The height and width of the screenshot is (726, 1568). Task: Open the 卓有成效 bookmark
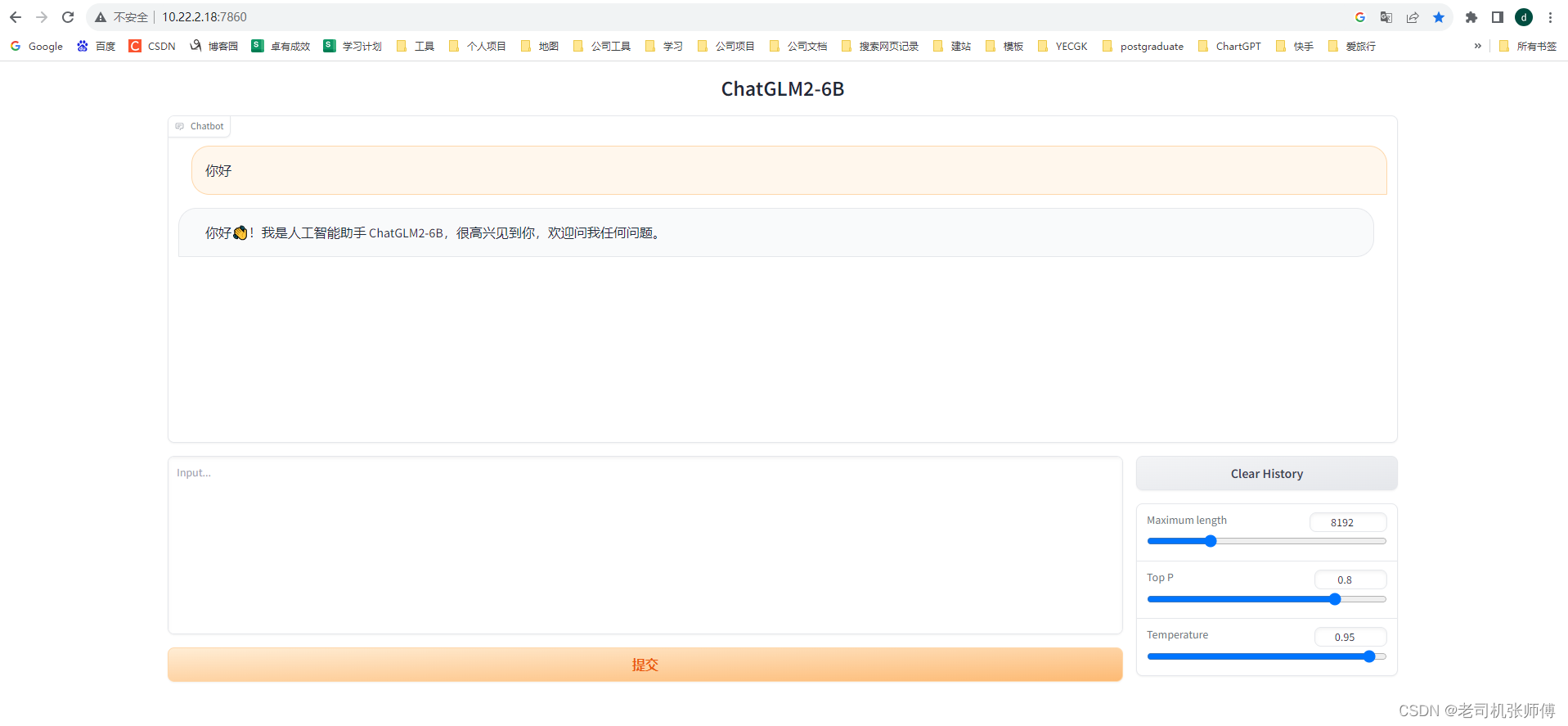point(281,47)
